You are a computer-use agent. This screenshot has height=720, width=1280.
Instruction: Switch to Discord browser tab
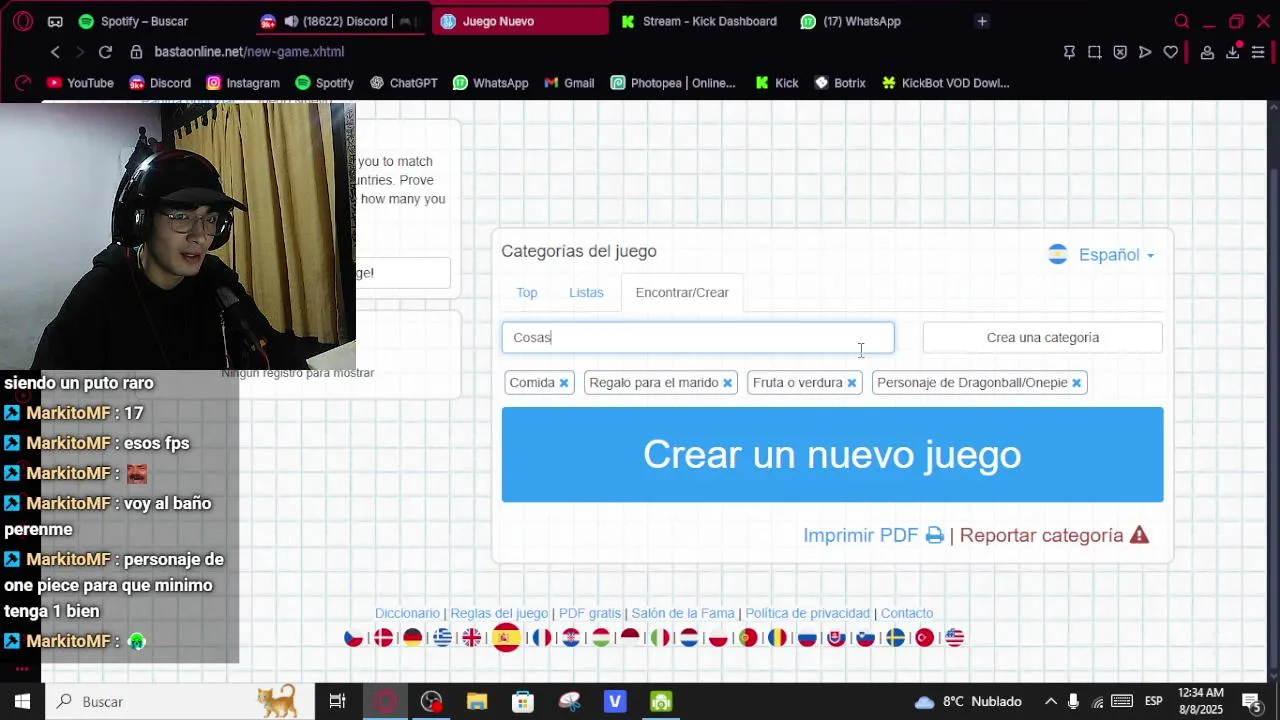click(340, 21)
